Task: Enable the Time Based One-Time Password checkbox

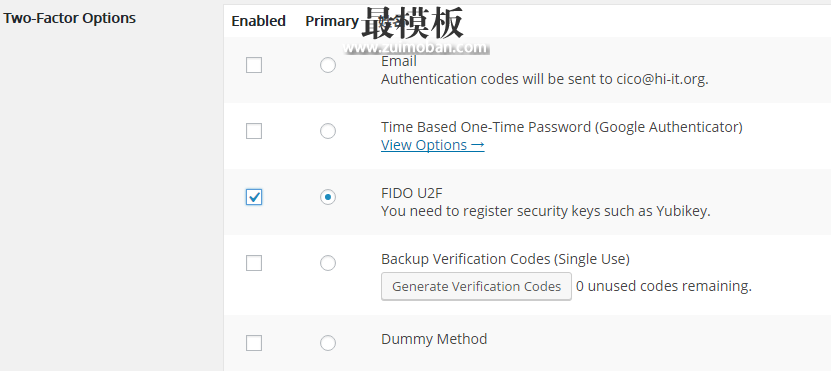Action: [254, 131]
